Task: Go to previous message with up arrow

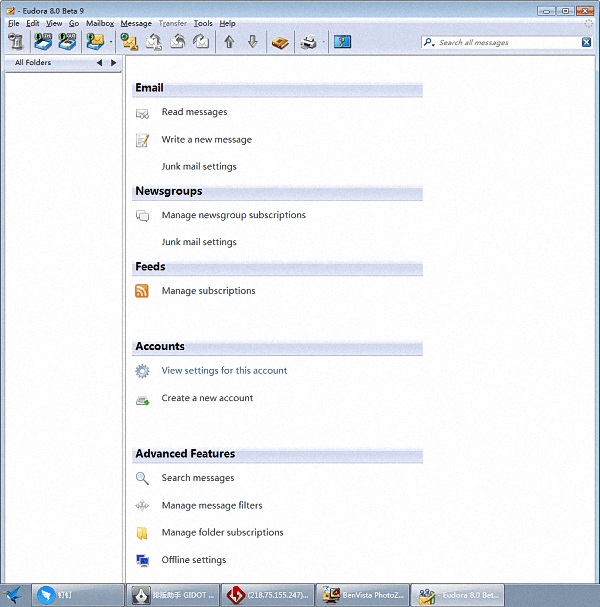Action: click(x=229, y=42)
